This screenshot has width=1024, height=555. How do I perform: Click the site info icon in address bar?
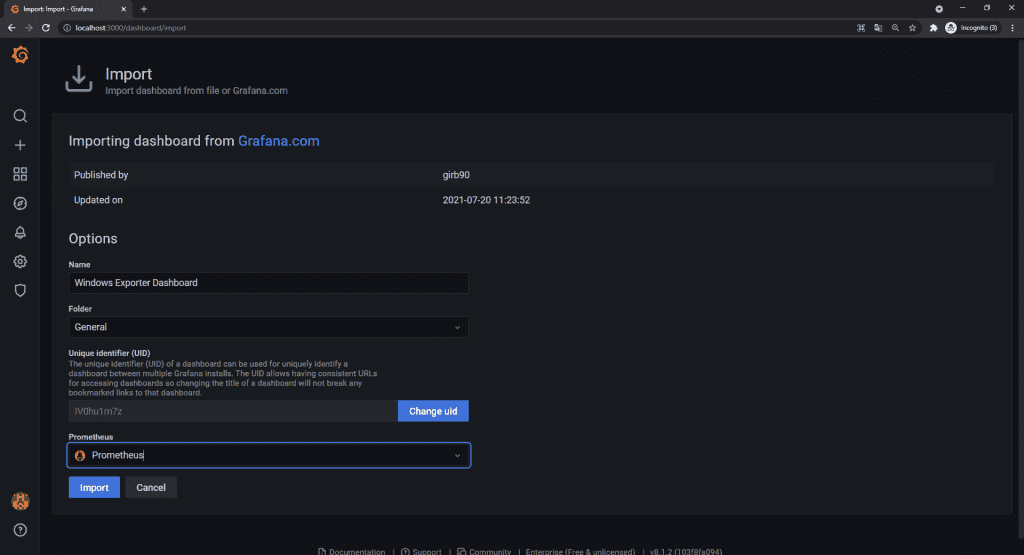pyautogui.click(x=67, y=27)
